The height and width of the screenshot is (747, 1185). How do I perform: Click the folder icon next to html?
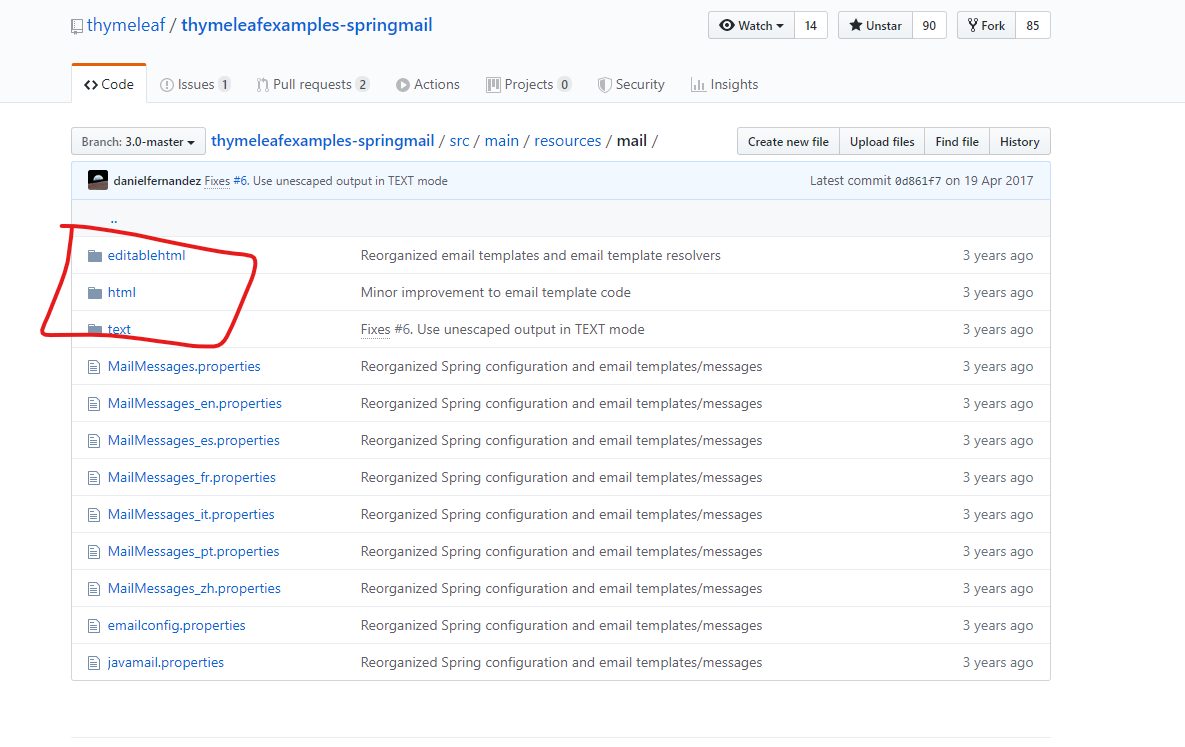pos(94,293)
